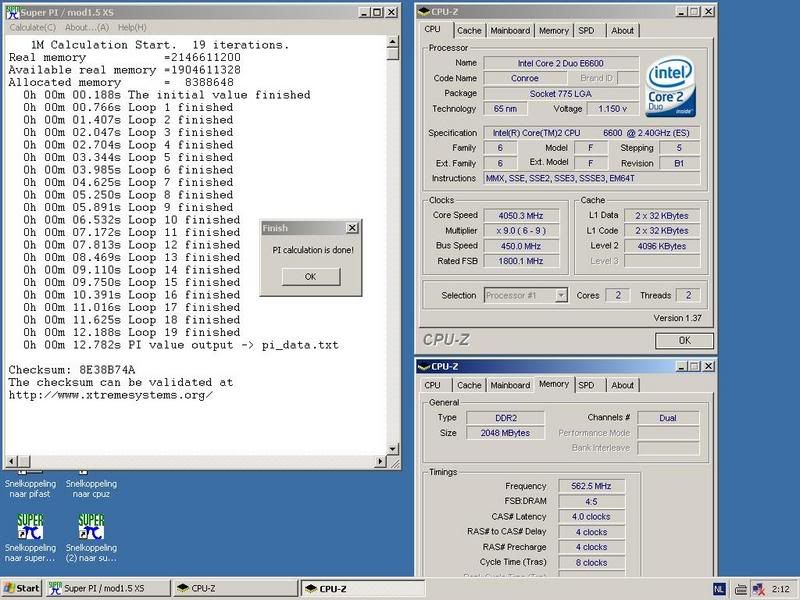Select the 'Snelkoppeling naar cpuz' desktop shortcut label
The image size is (800, 600).
pyautogui.click(x=91, y=488)
